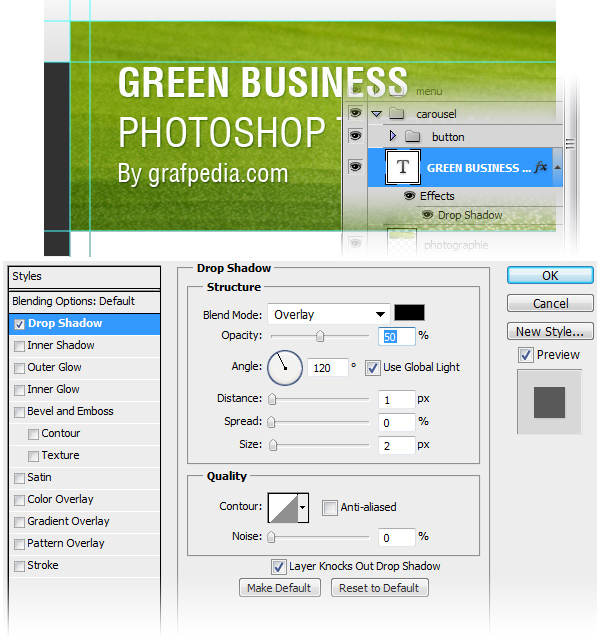Click the button group folder icon
600x643 pixels.
pyautogui.click(x=413, y=136)
